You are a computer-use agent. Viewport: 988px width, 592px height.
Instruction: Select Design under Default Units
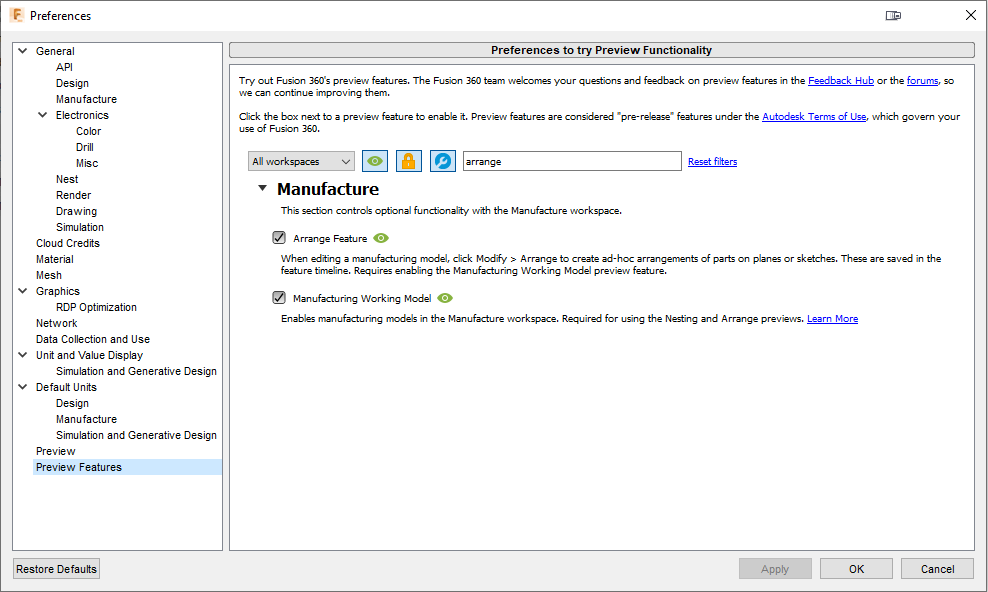(72, 403)
